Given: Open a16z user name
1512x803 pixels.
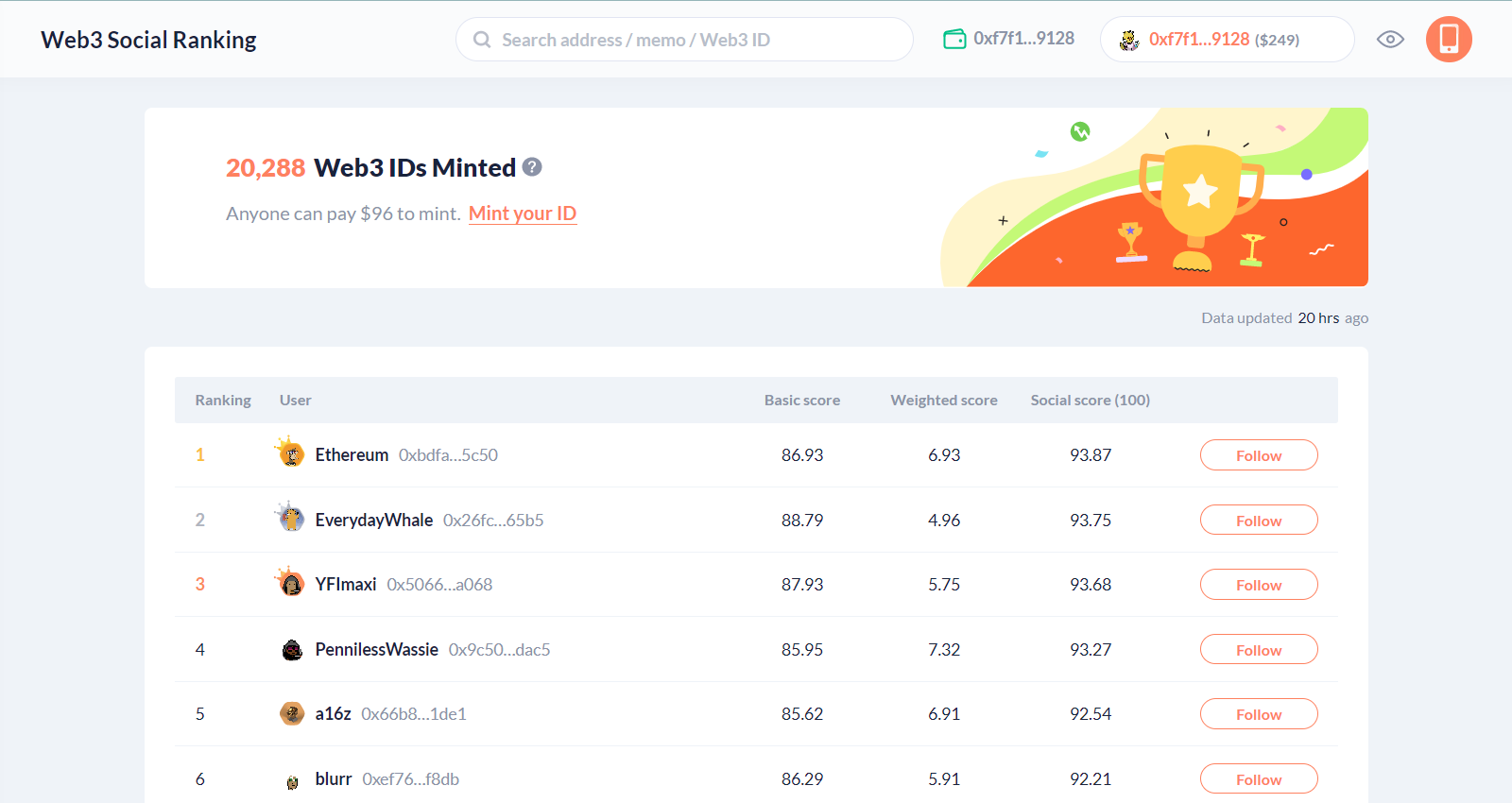Looking at the screenshot, I should [x=333, y=714].
